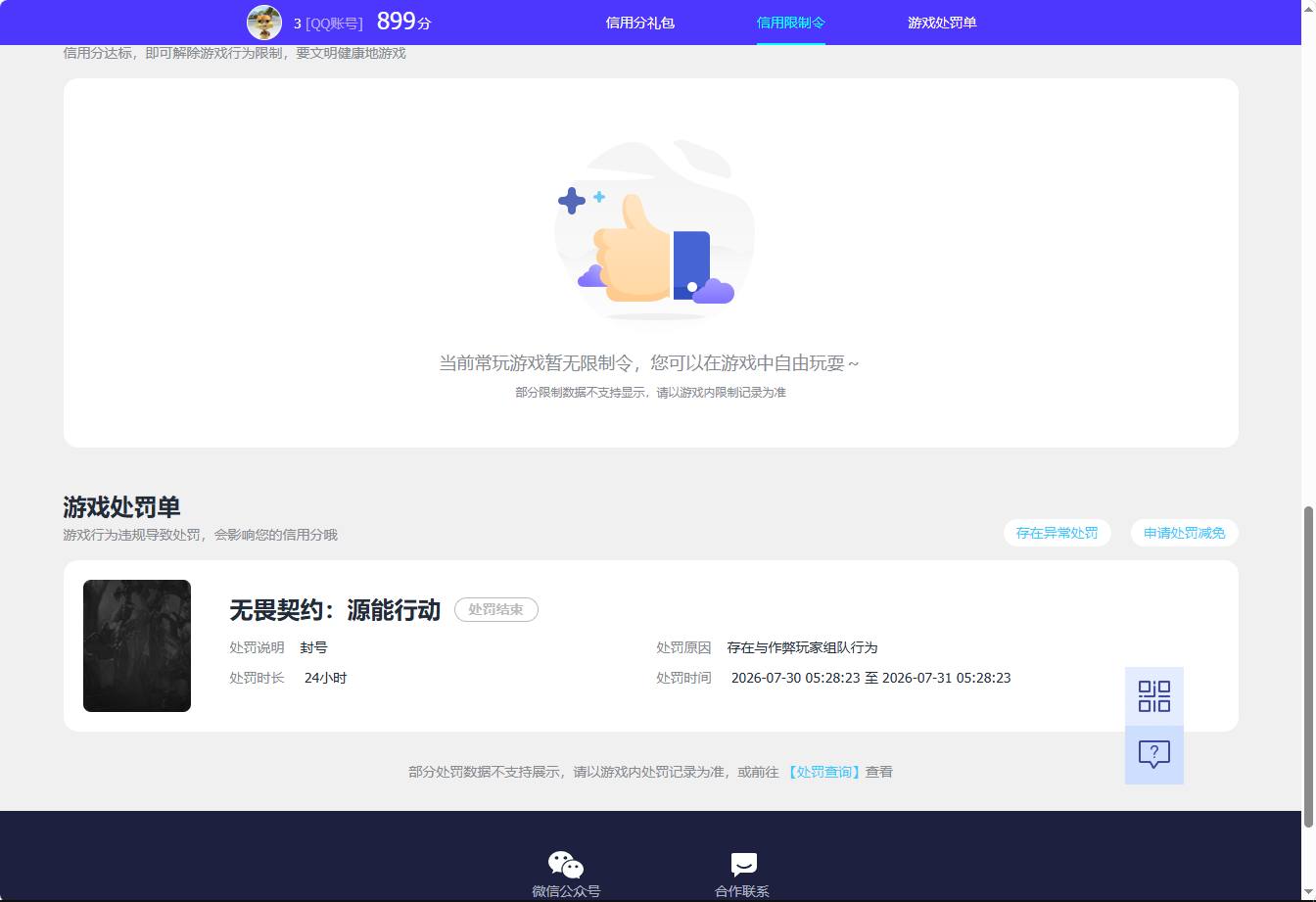Click the 合作联系 chat icon
This screenshot has width=1316, height=902.
pos(743,865)
